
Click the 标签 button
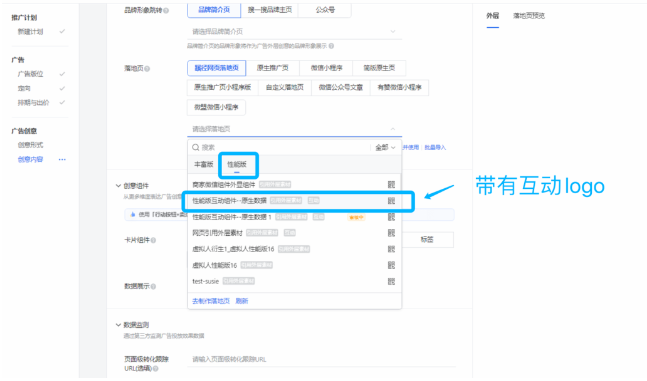427,239
